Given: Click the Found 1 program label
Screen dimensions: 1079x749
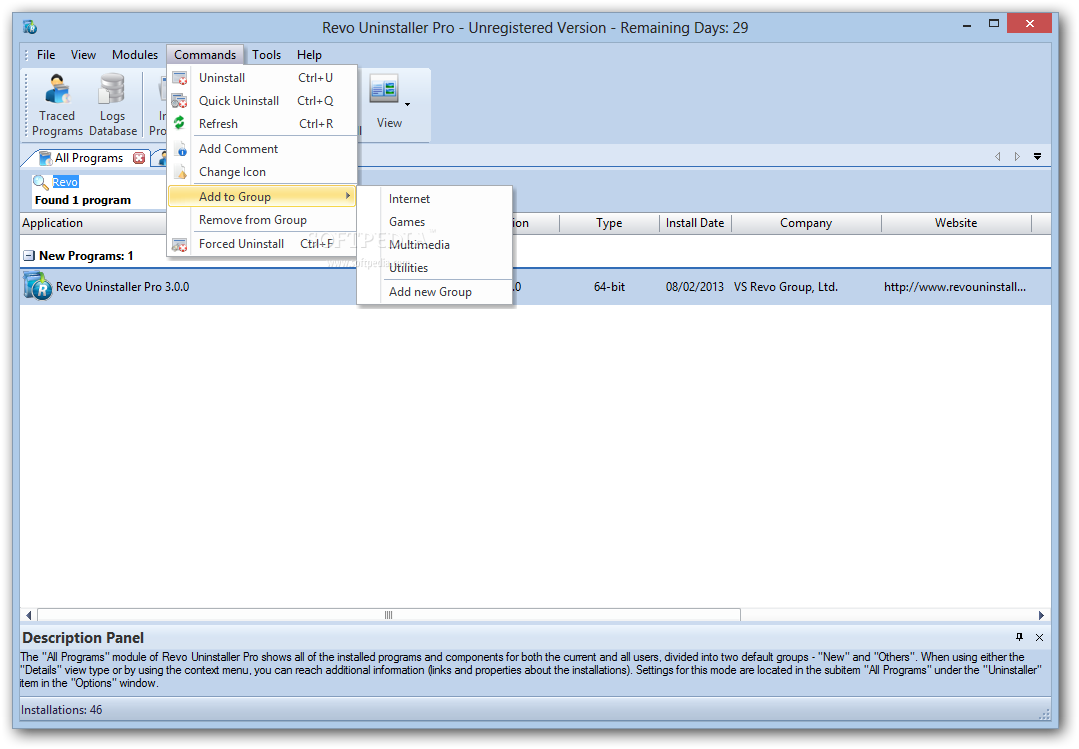Looking at the screenshot, I should point(83,200).
